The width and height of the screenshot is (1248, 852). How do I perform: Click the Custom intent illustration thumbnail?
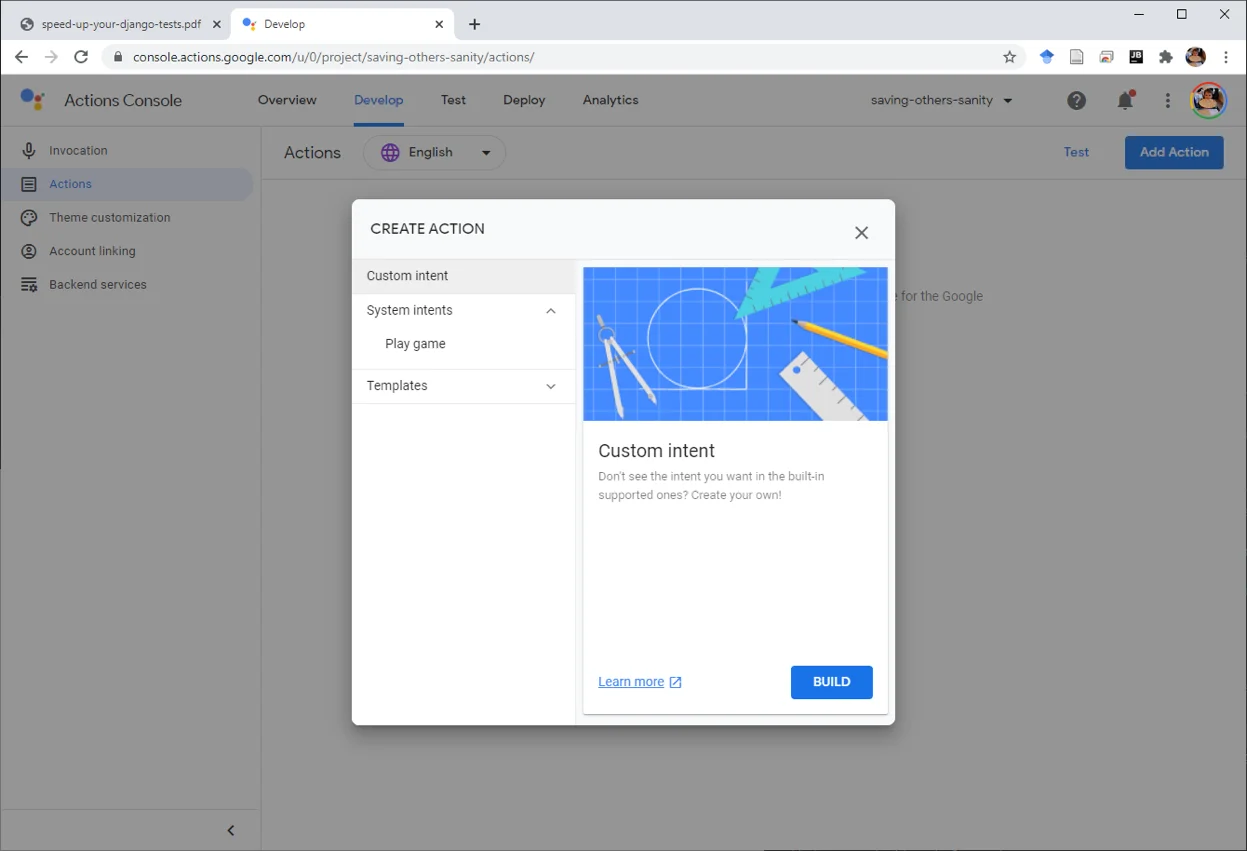pos(735,344)
